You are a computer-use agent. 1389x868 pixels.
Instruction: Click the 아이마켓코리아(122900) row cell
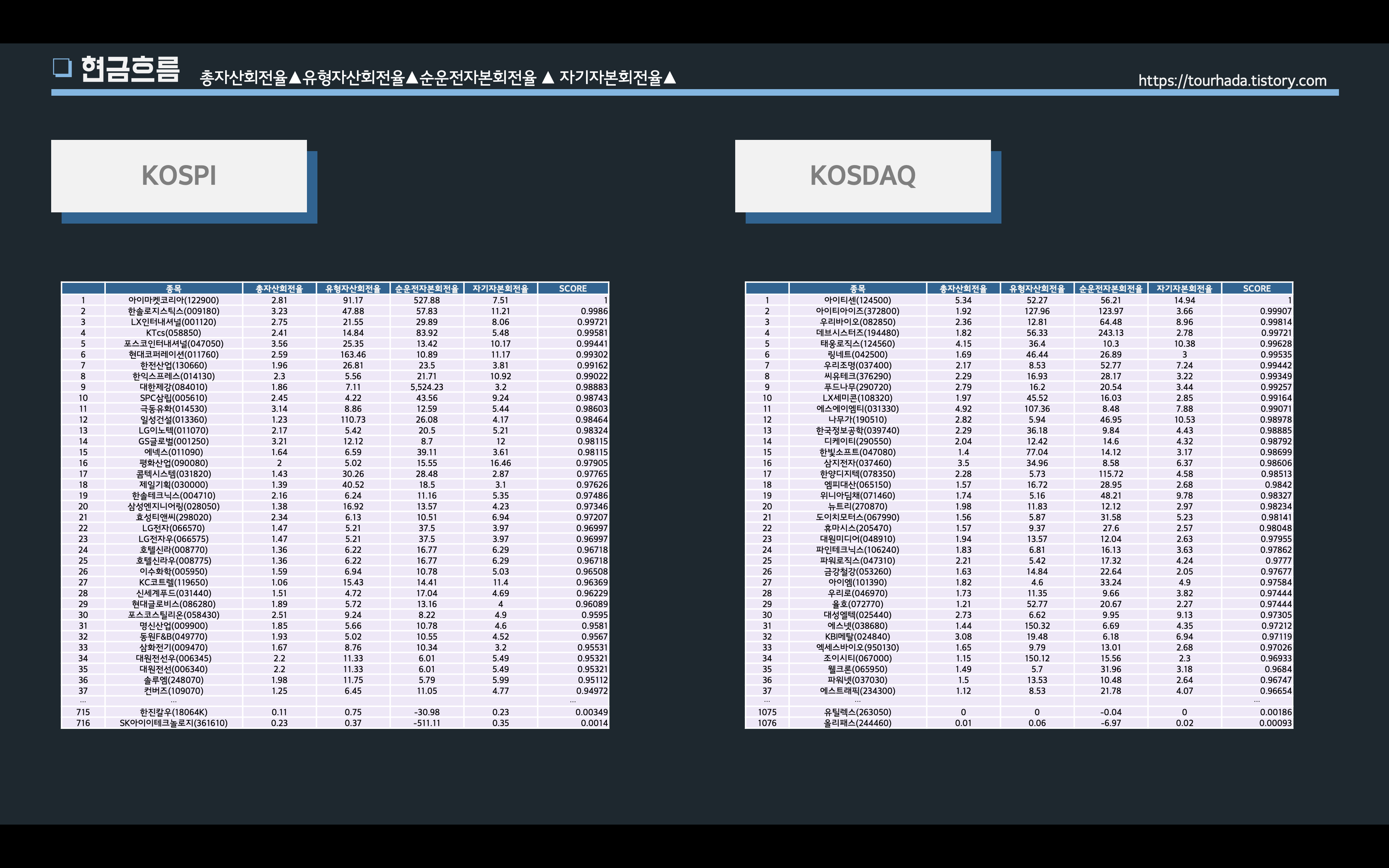pyautogui.click(x=173, y=300)
